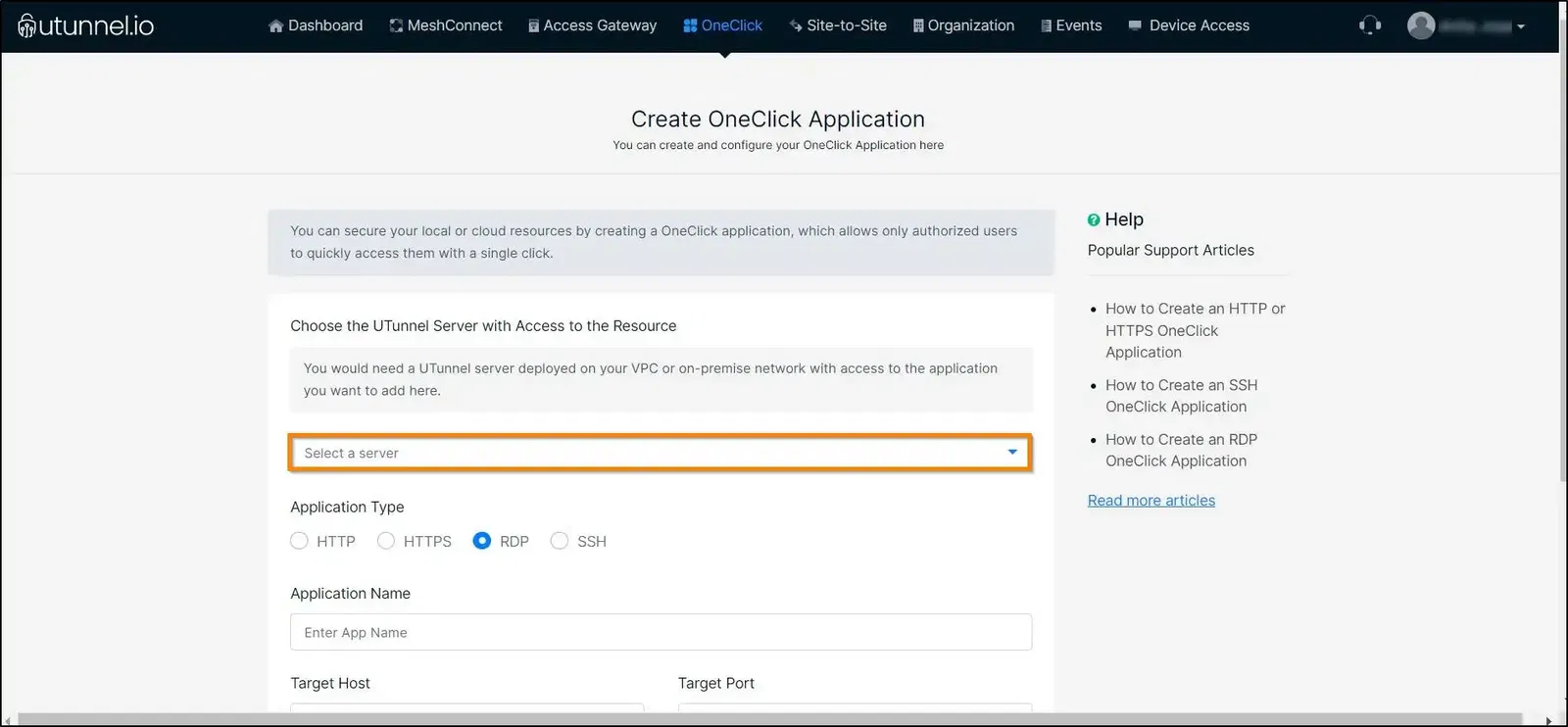Select the RDP application type
The width and height of the screenshot is (1568, 727).
[x=481, y=541]
